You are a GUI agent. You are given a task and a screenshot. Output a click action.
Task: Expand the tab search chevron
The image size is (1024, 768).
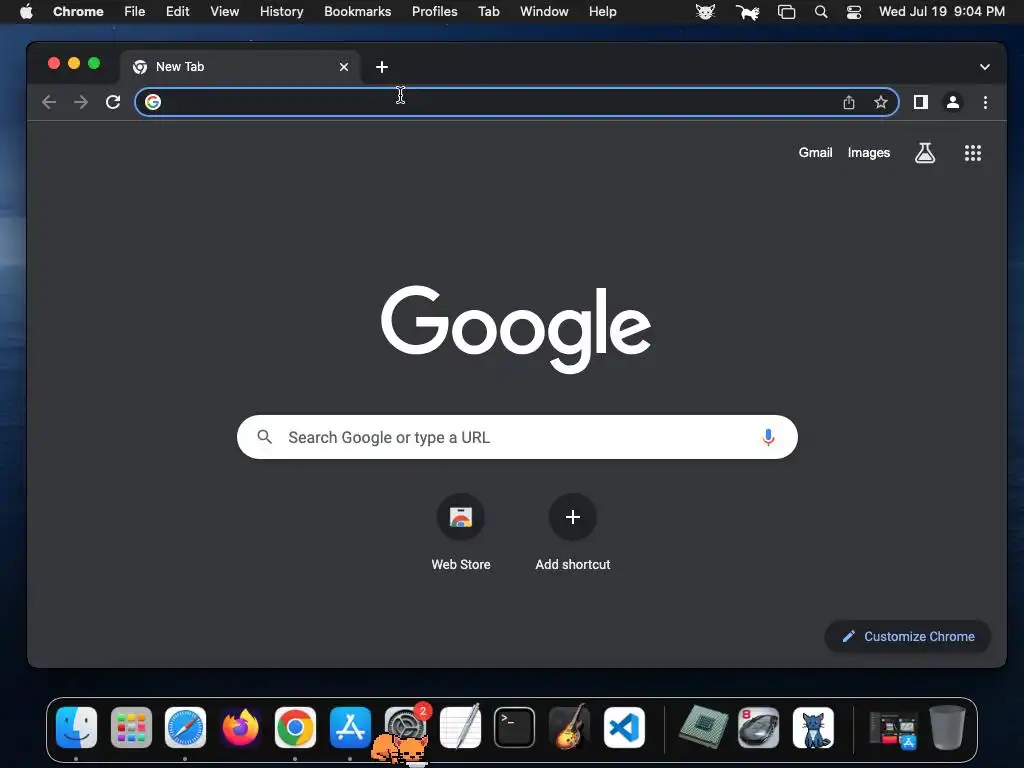pyautogui.click(x=984, y=67)
